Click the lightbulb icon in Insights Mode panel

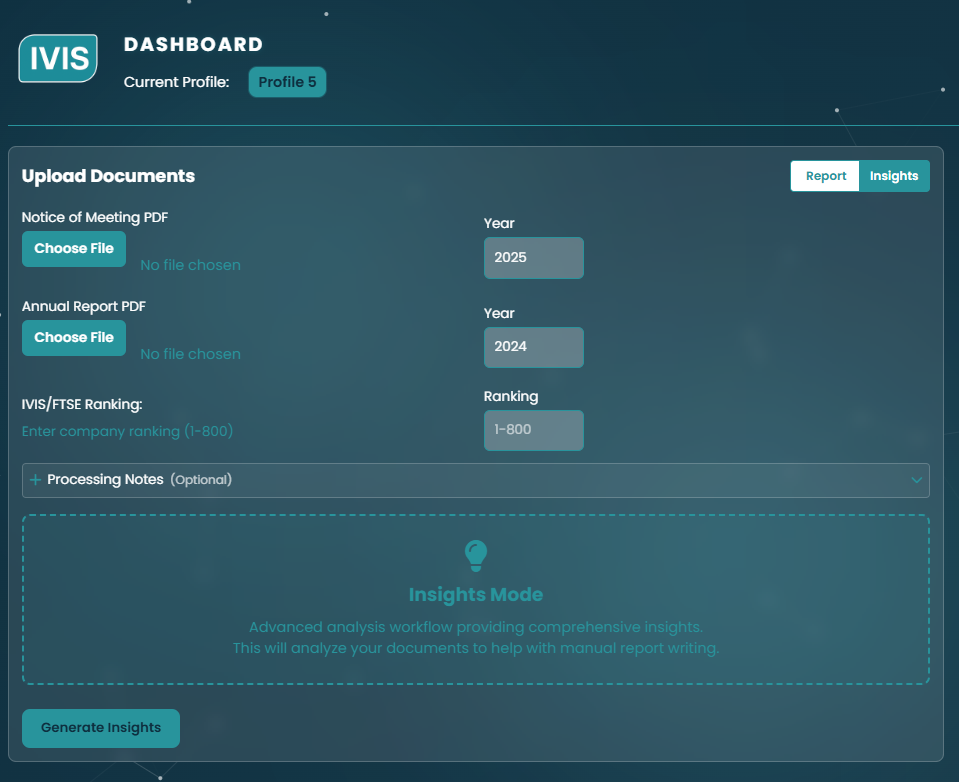click(x=475, y=556)
